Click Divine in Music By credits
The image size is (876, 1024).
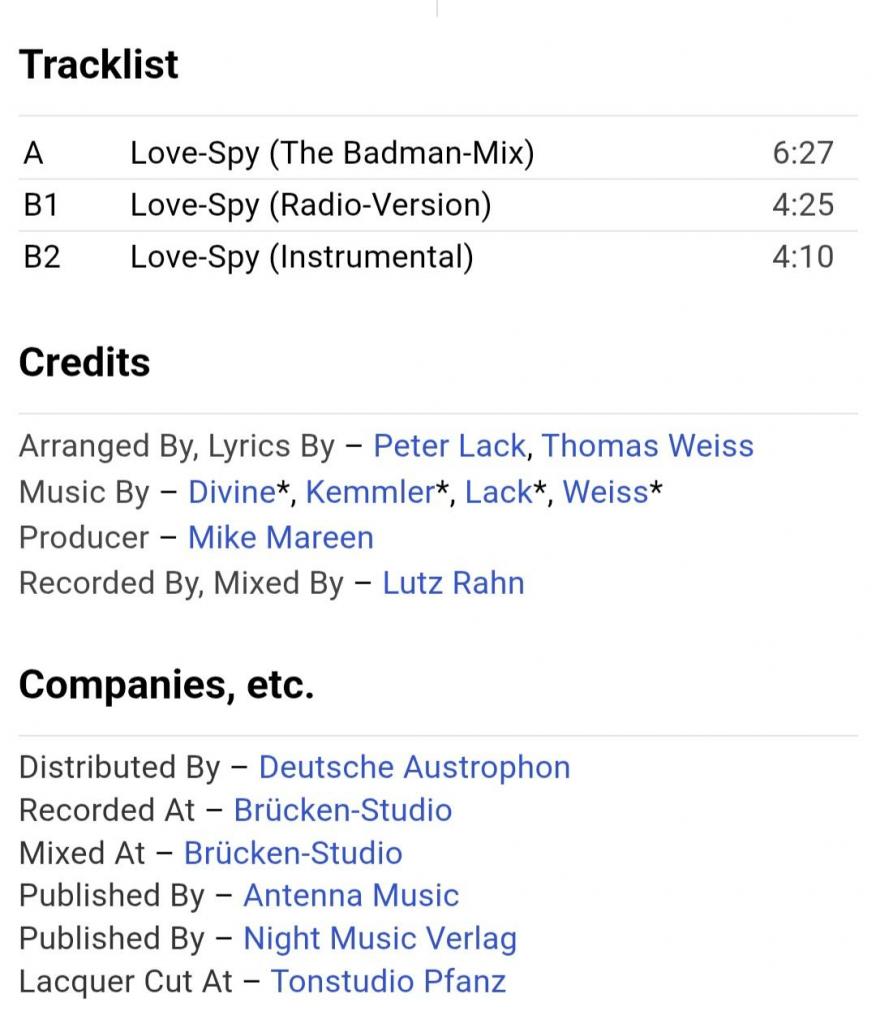[x=231, y=492]
